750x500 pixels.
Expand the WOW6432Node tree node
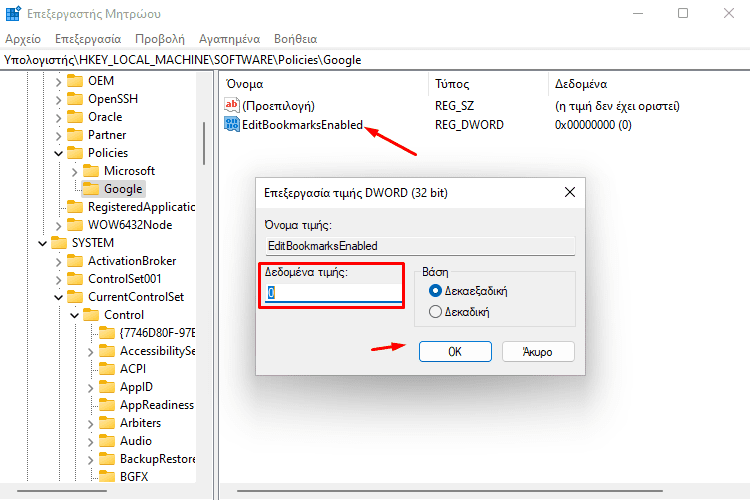[x=58, y=226]
